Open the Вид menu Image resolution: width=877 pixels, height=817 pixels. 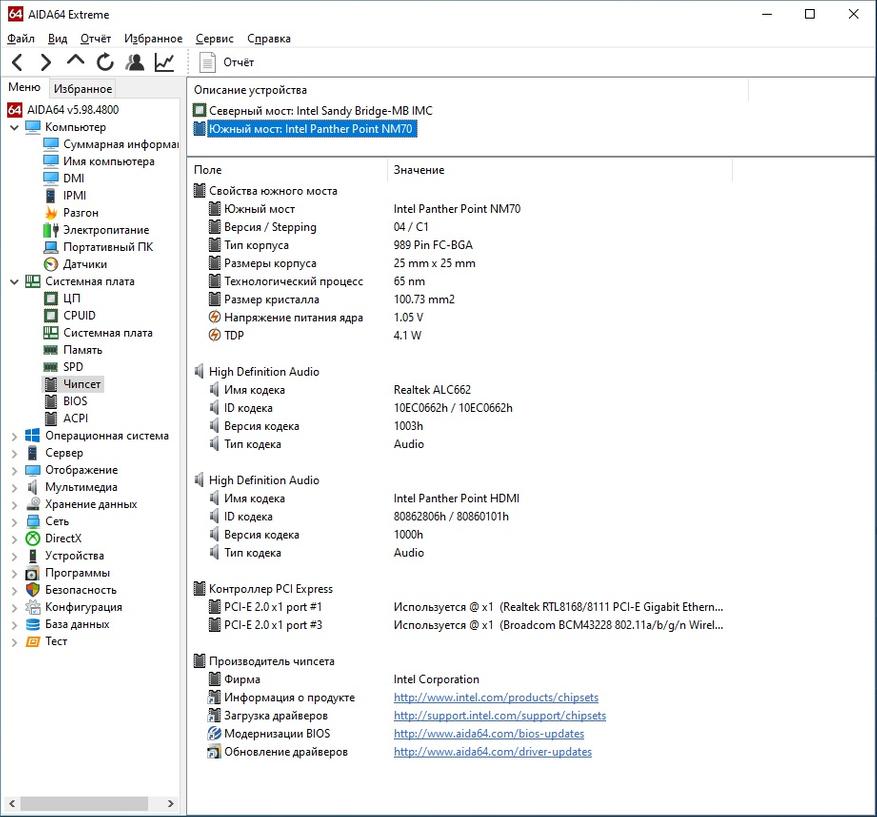[x=58, y=39]
